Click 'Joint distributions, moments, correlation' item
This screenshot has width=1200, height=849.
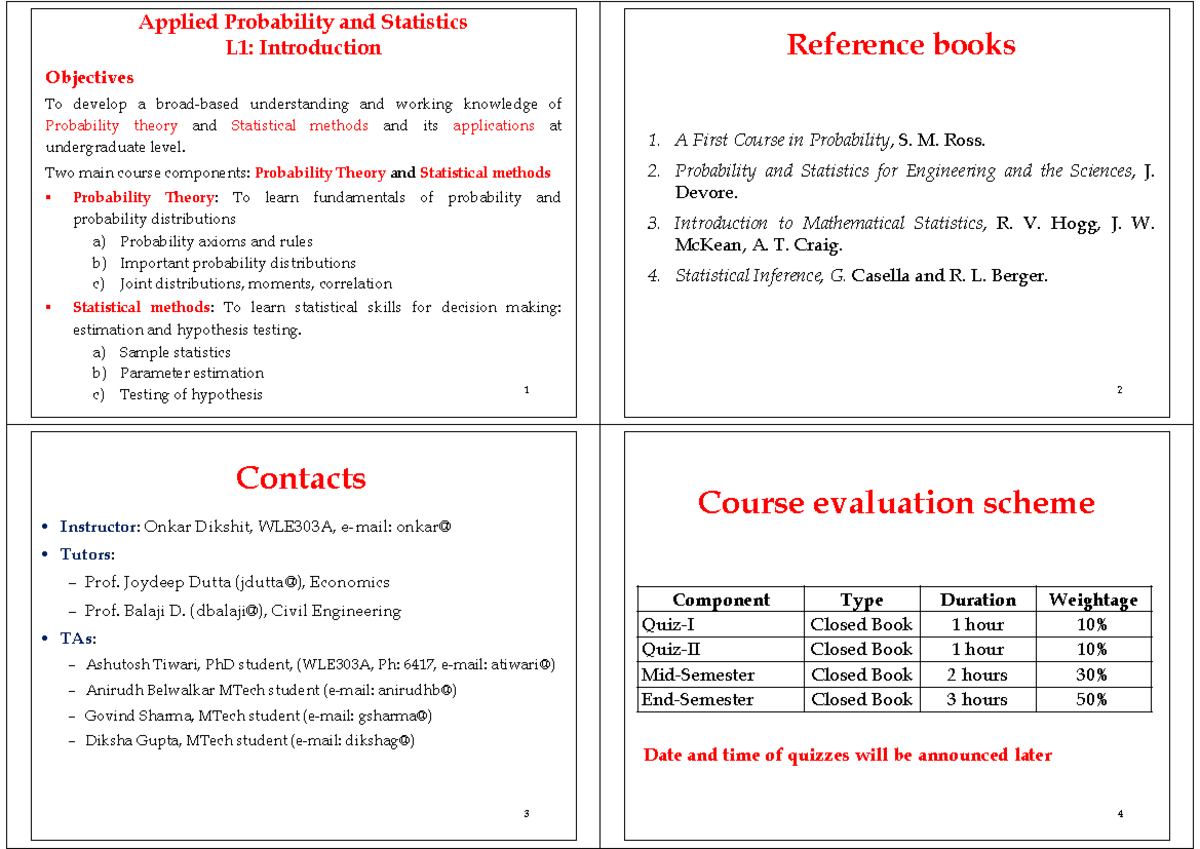coord(256,284)
